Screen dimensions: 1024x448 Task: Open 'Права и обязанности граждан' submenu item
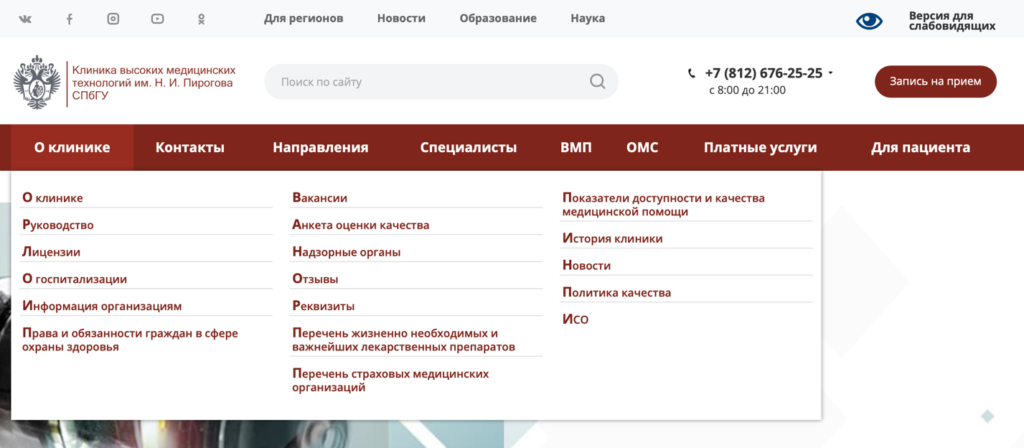tap(131, 340)
